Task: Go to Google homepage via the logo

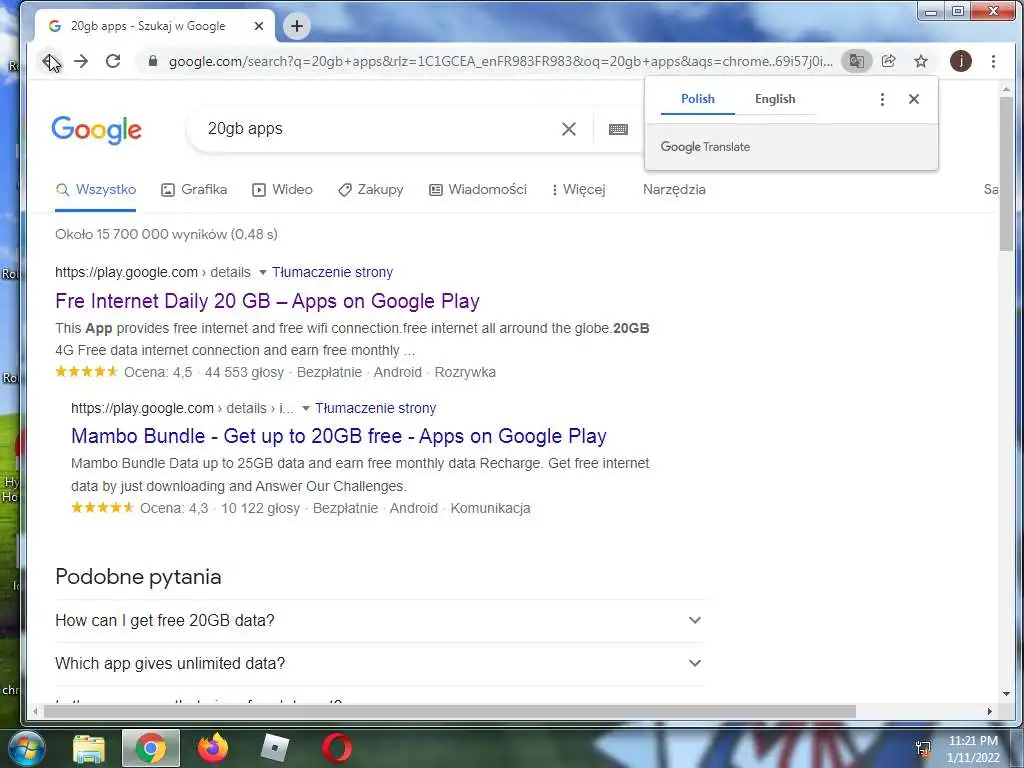Action: click(97, 129)
